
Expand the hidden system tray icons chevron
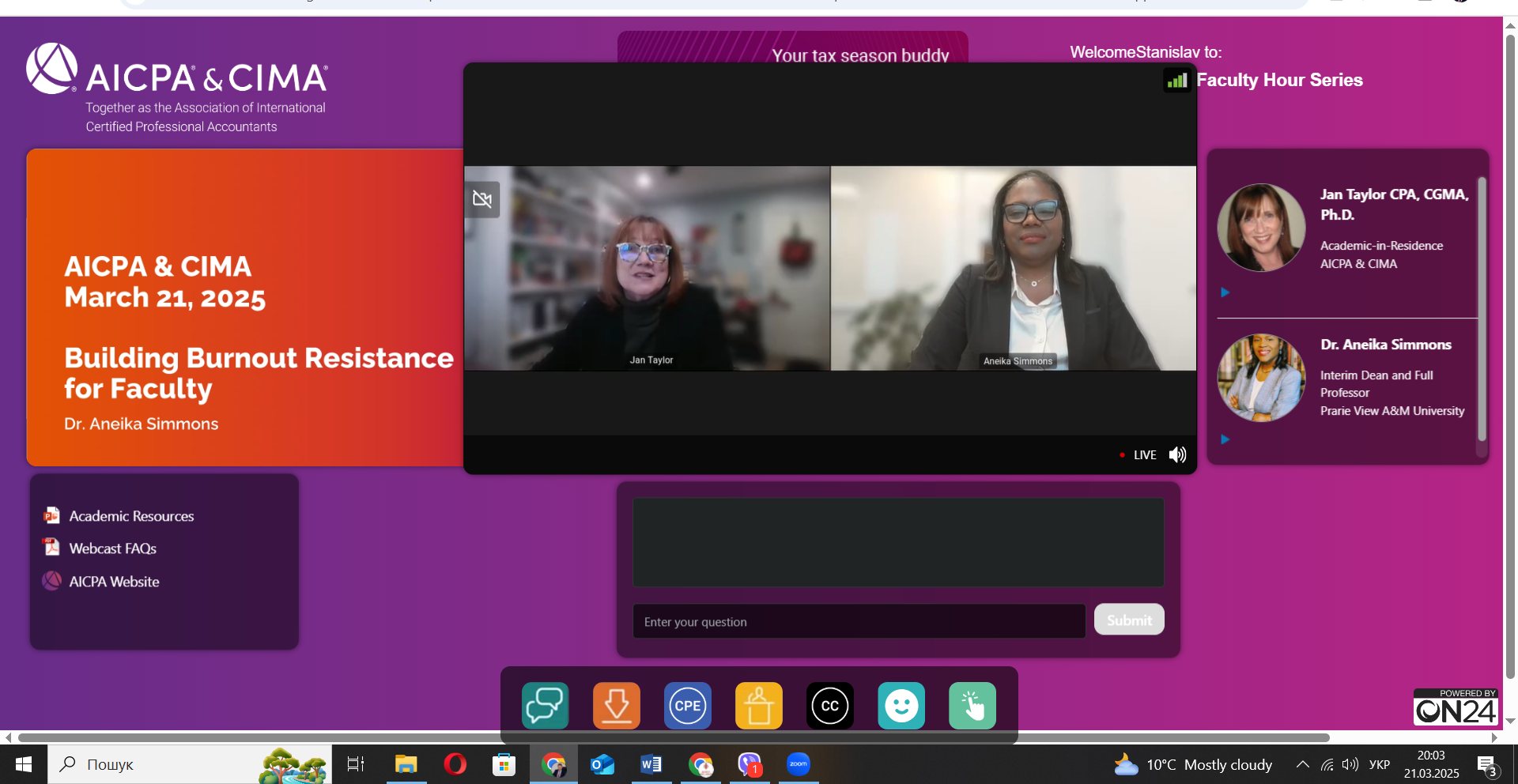click(1302, 764)
